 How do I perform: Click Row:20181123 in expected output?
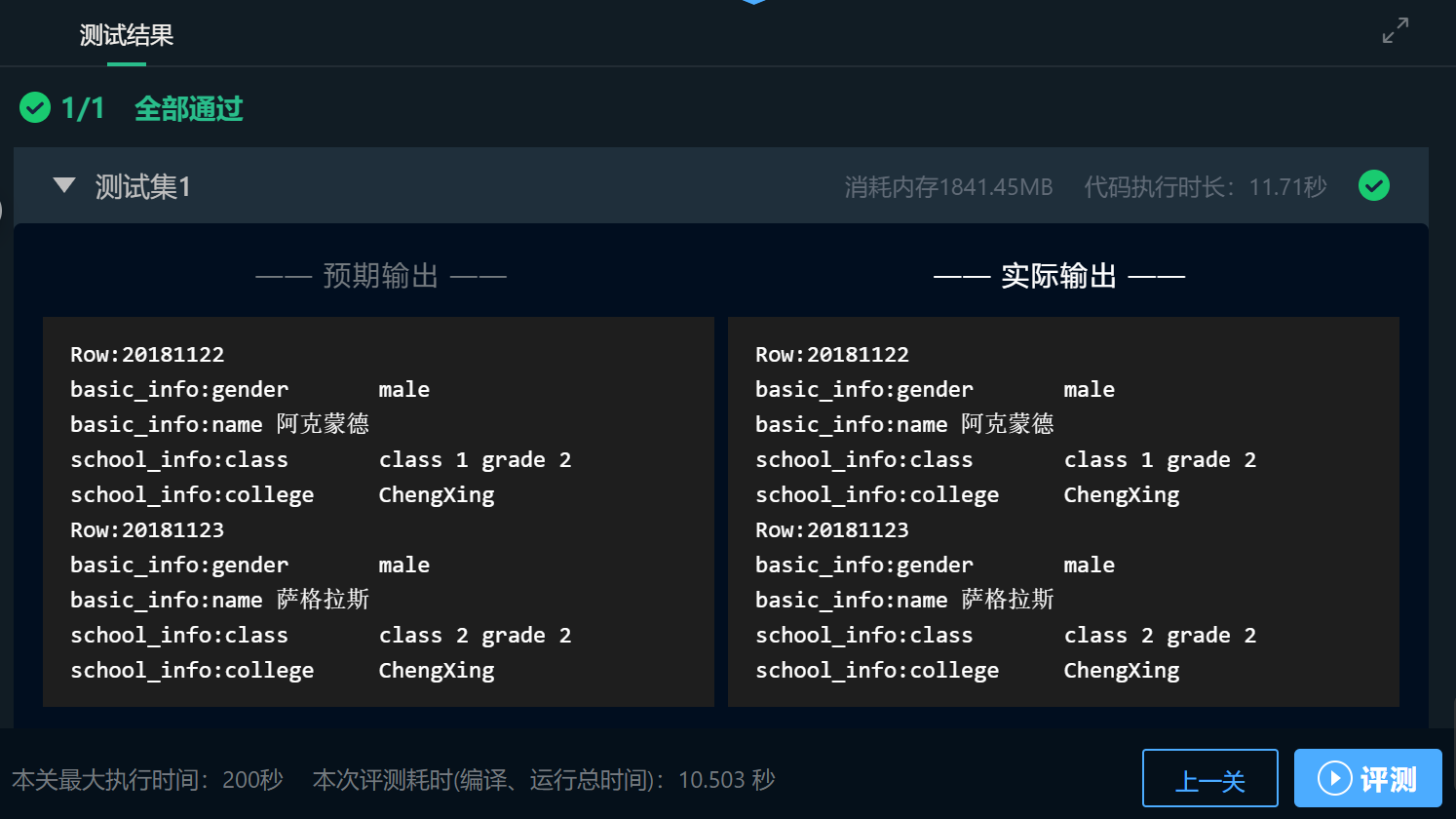coord(147,530)
